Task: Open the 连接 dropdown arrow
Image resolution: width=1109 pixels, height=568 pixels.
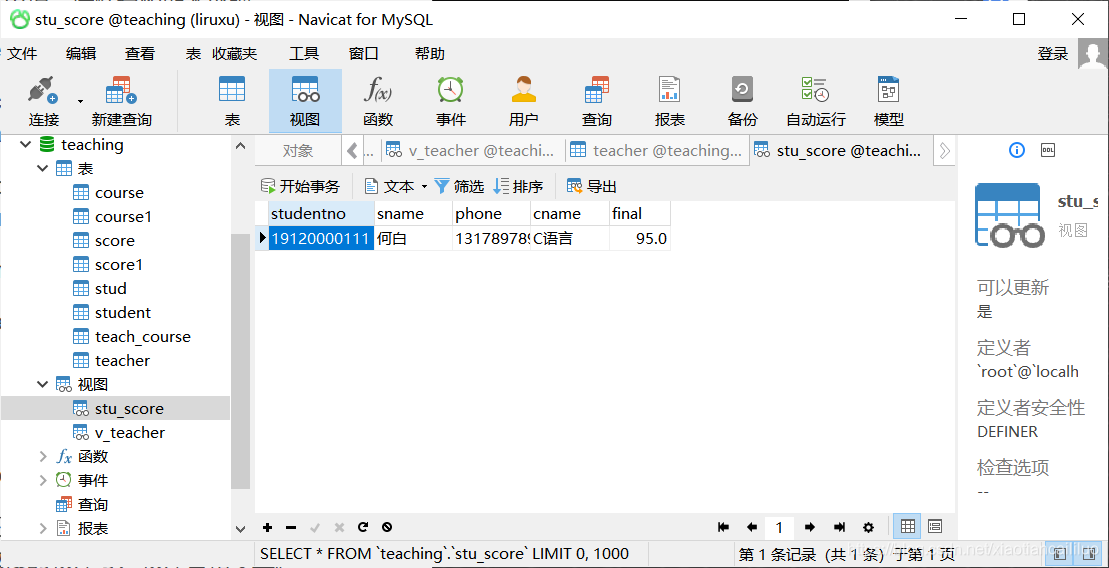Action: pyautogui.click(x=80, y=101)
